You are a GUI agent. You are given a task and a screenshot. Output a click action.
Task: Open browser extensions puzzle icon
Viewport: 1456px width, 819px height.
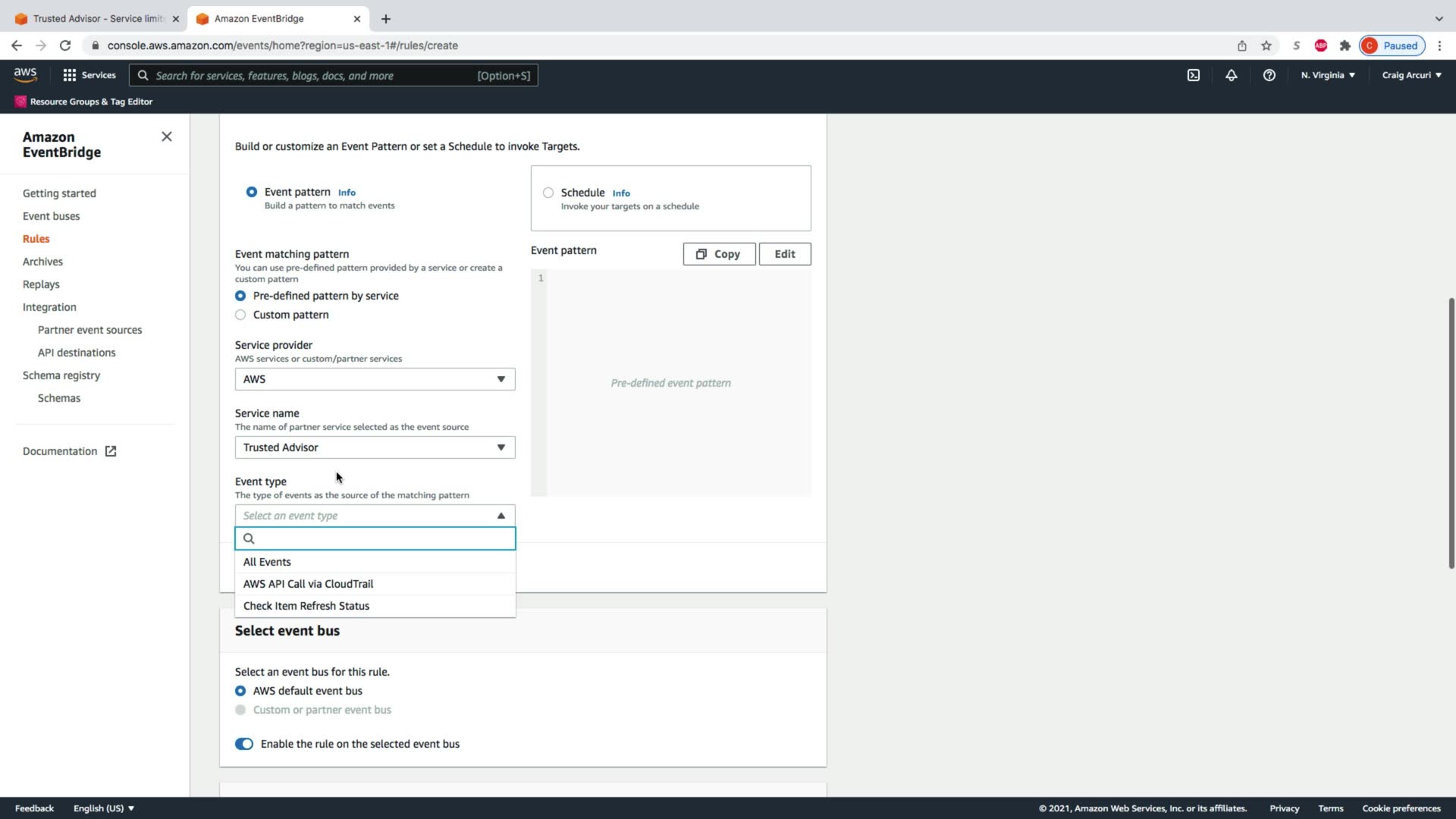pos(1345,45)
